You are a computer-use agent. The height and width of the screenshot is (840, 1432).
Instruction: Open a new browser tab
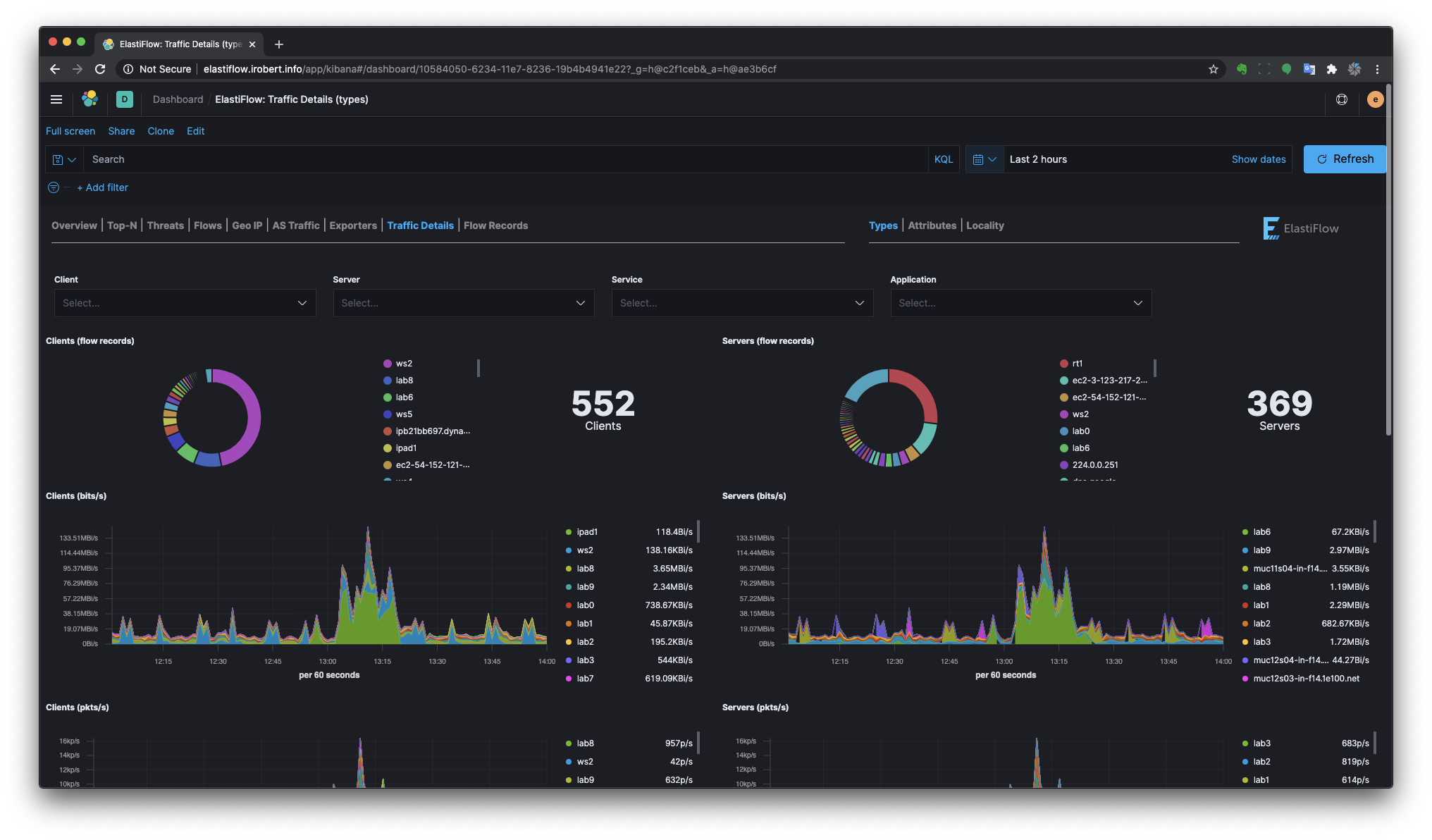coord(279,44)
